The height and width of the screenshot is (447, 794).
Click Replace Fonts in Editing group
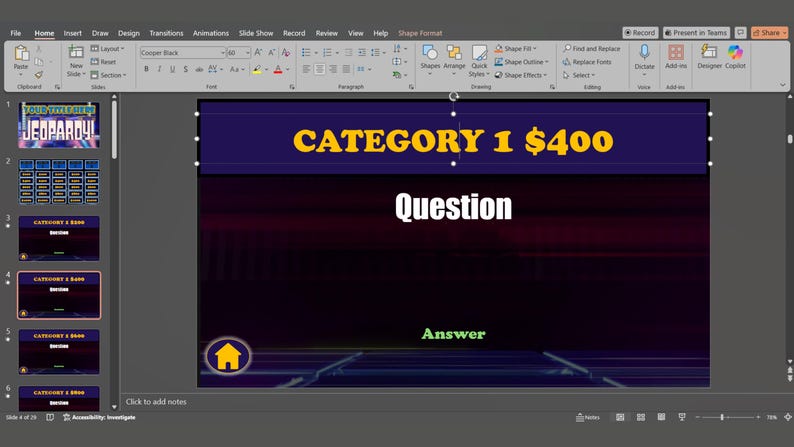click(587, 62)
